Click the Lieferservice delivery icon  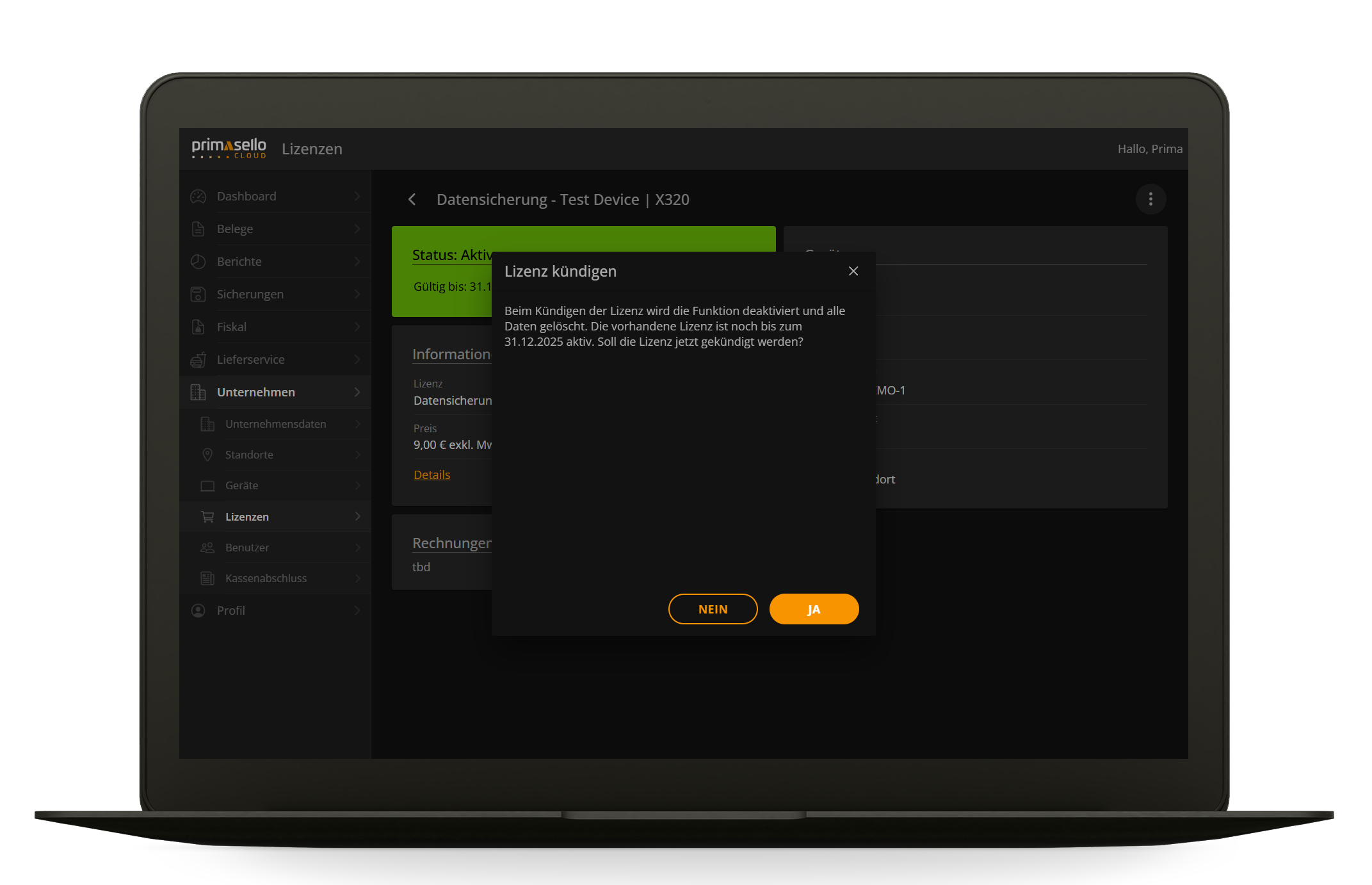[x=198, y=359]
